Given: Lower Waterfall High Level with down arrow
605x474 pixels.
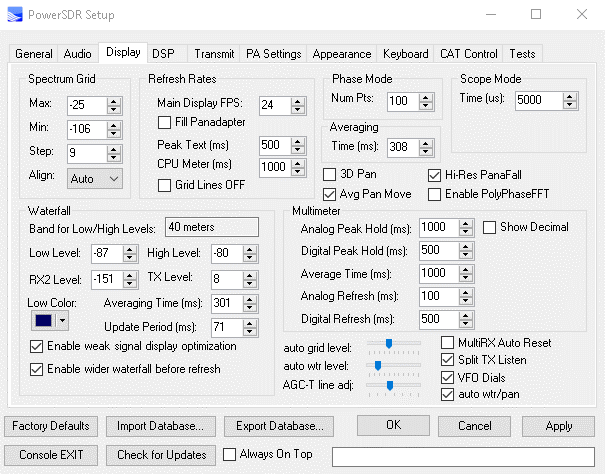Looking at the screenshot, I should (250, 258).
